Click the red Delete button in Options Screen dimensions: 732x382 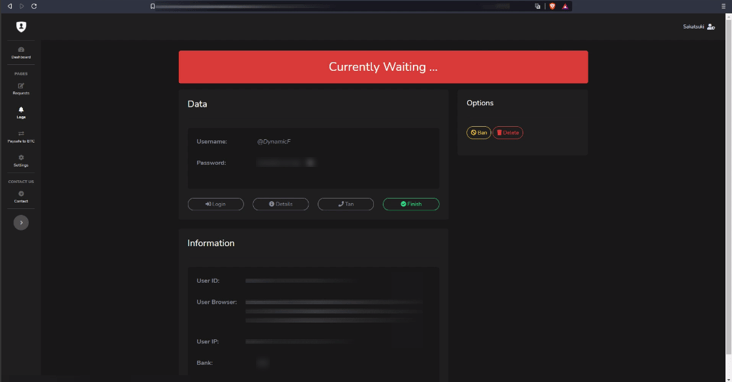(x=507, y=133)
